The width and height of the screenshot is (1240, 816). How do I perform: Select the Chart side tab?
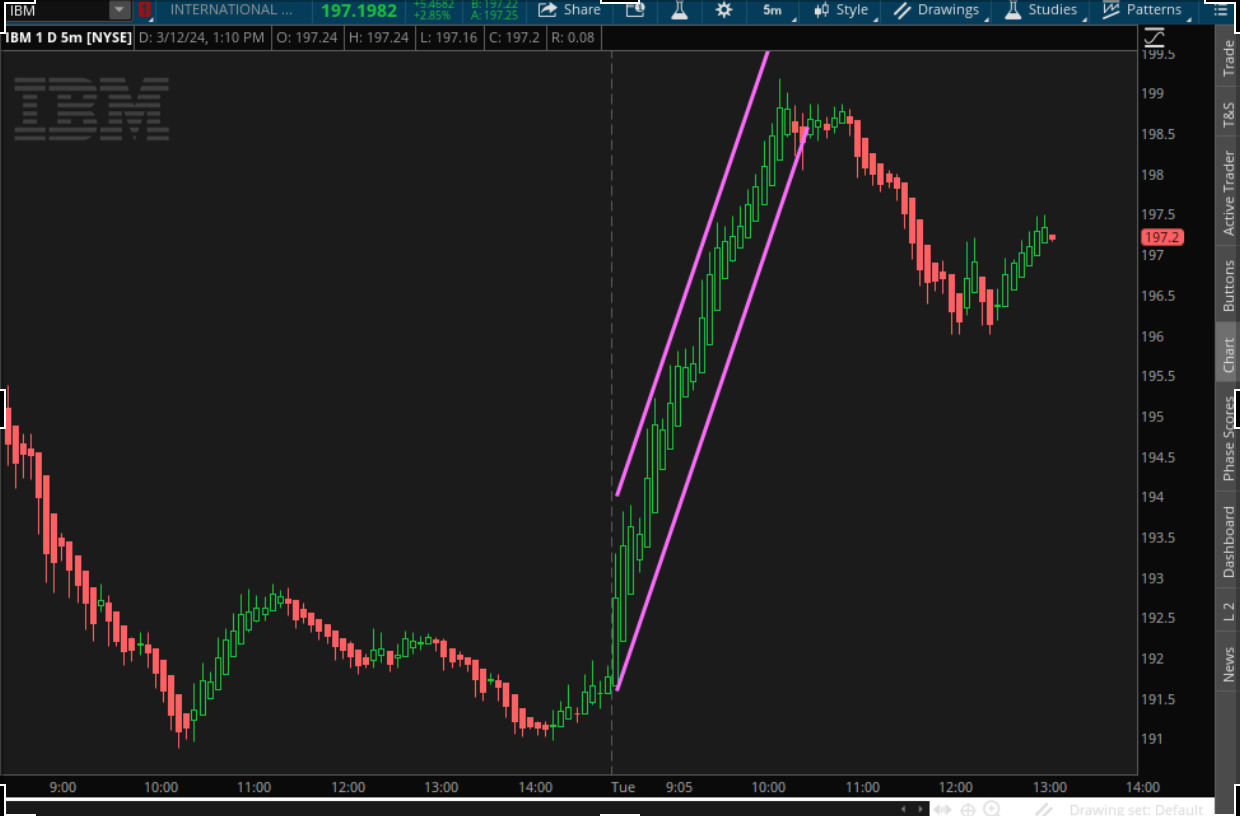1229,354
